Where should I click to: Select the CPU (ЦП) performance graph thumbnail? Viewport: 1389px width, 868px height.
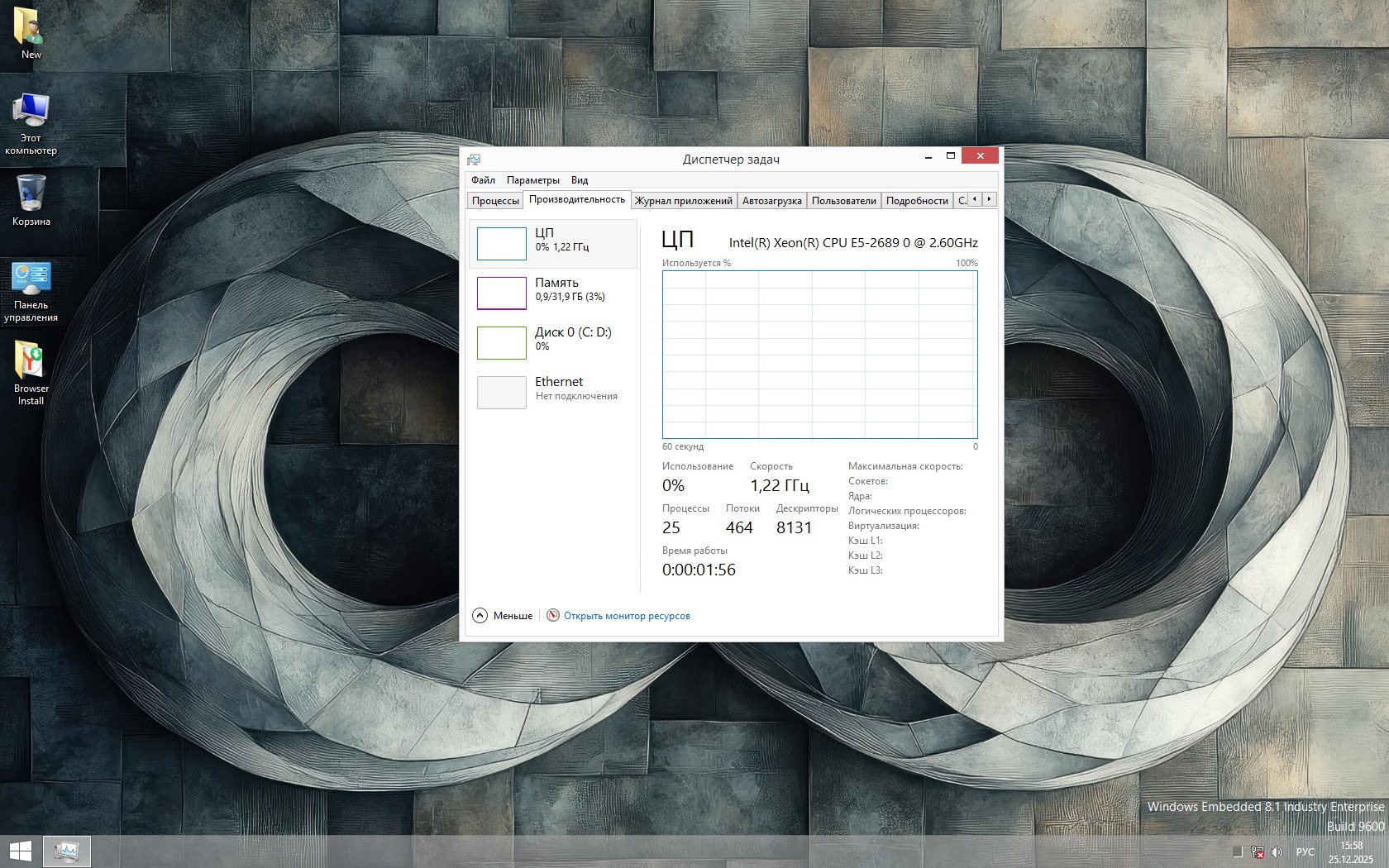(x=502, y=244)
